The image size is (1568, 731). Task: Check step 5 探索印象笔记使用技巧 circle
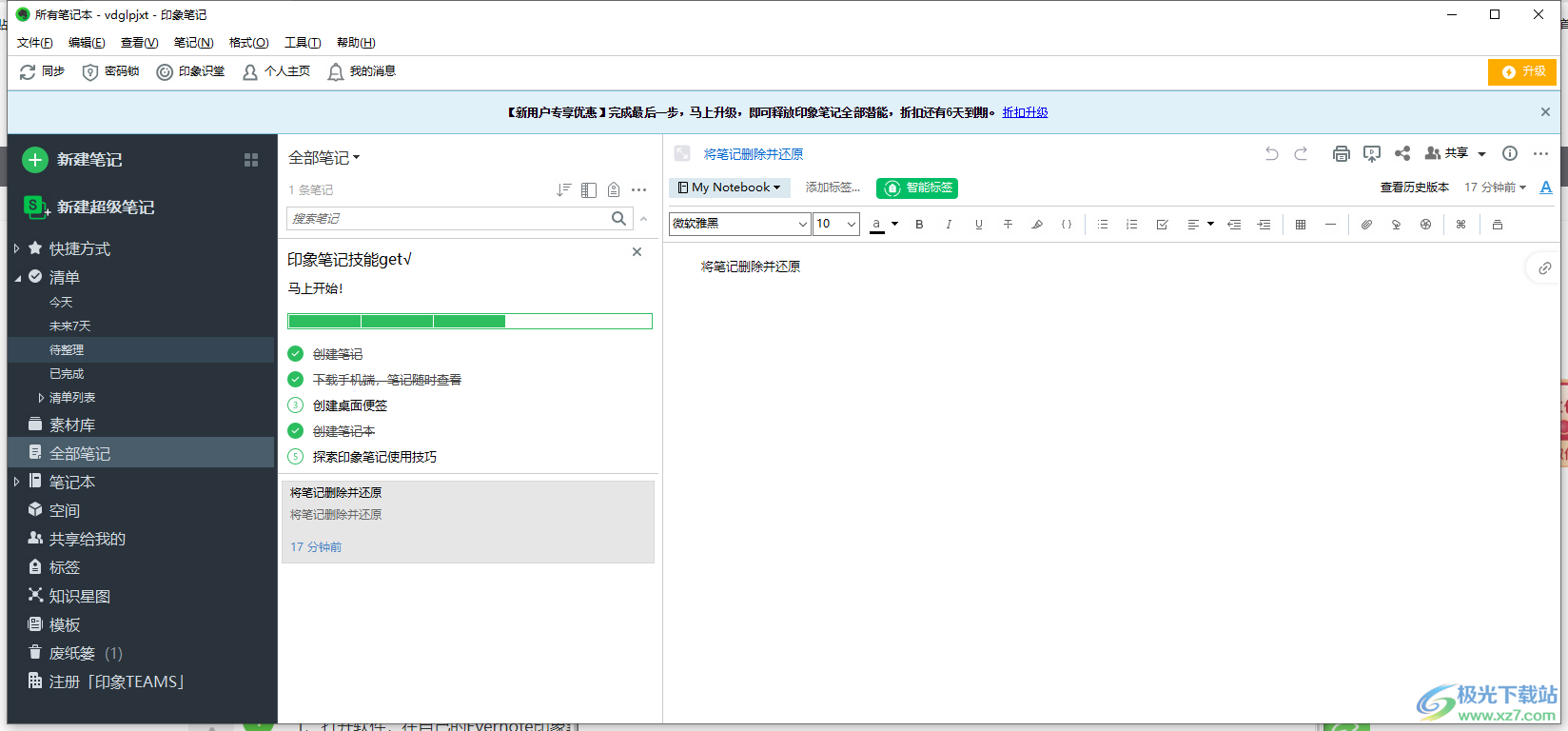click(296, 457)
